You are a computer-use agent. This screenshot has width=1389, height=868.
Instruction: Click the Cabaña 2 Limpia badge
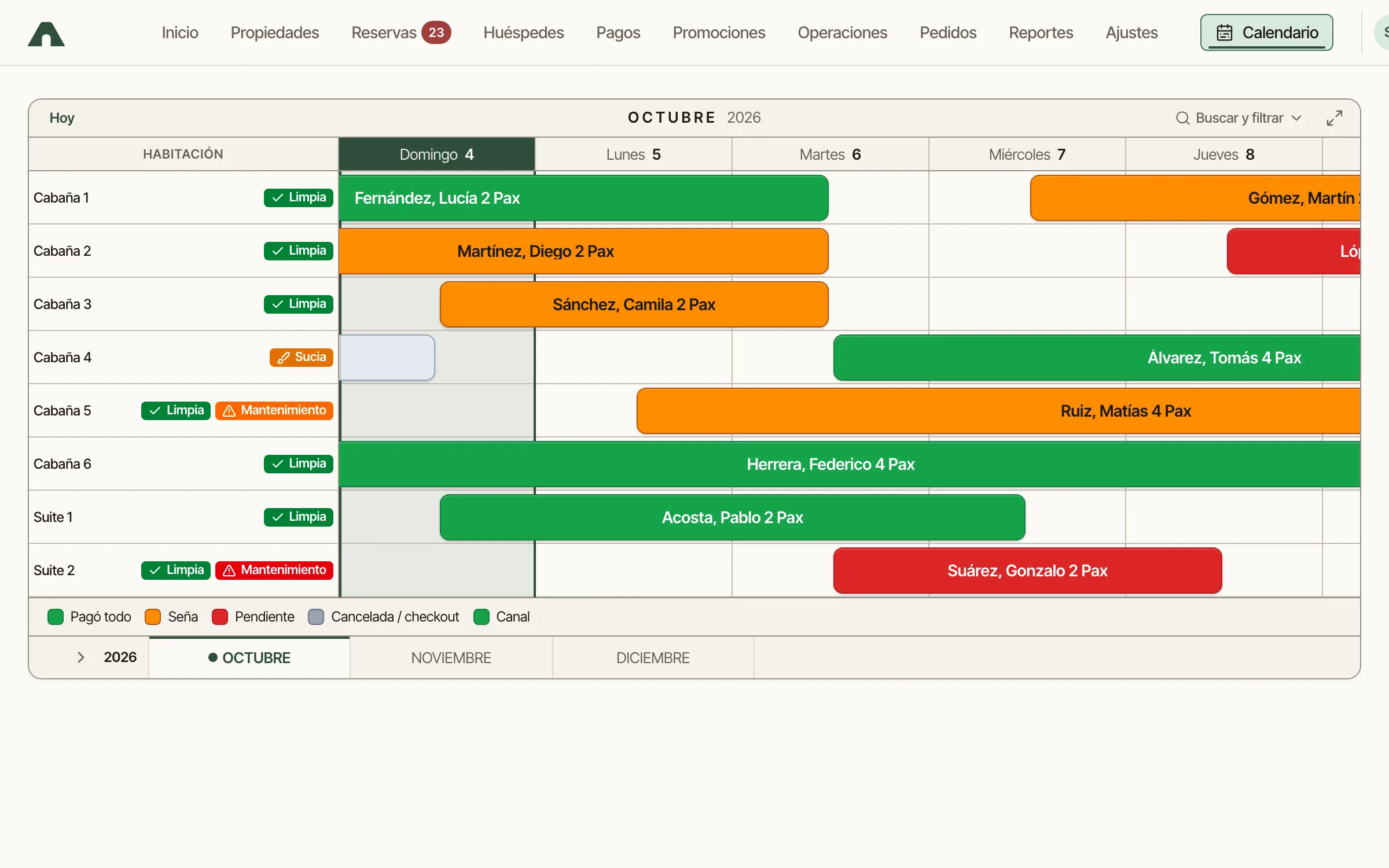[298, 251]
